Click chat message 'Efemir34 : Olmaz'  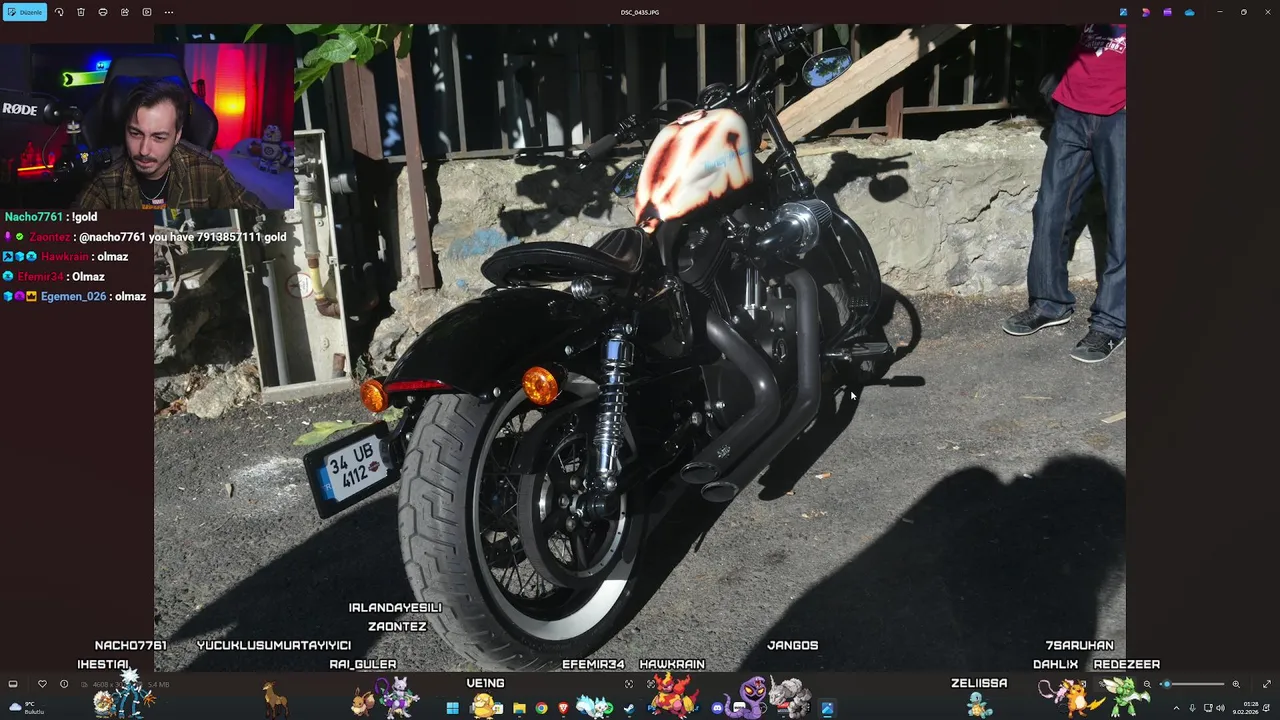tap(54, 277)
